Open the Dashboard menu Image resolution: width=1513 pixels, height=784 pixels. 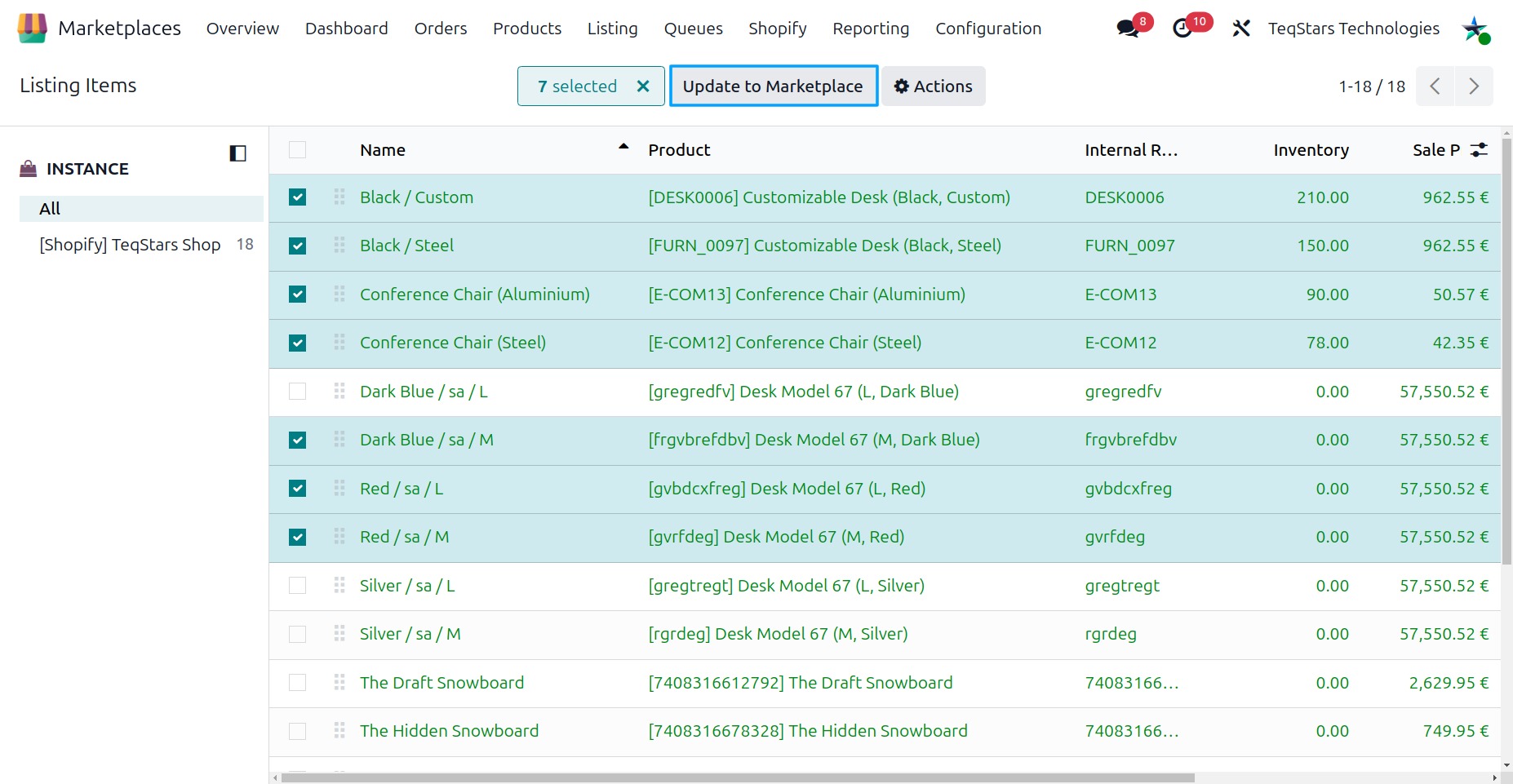[x=347, y=29]
